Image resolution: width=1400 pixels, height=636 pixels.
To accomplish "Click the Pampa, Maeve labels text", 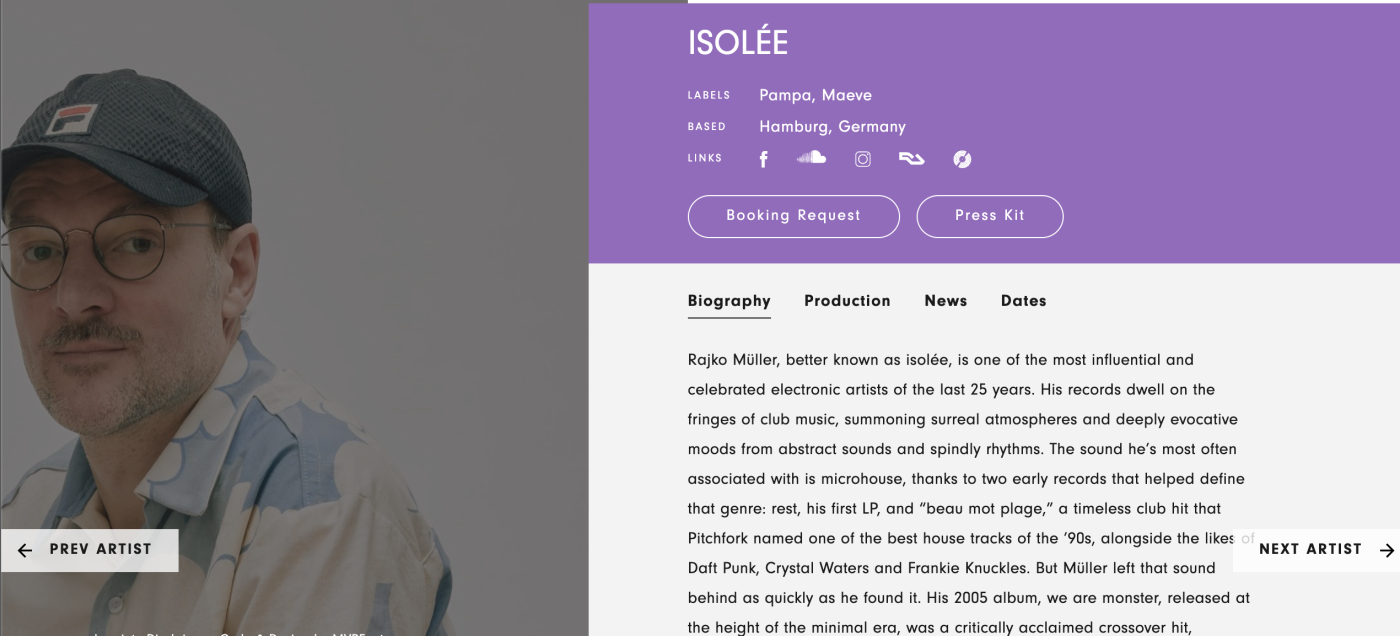I will (x=815, y=96).
